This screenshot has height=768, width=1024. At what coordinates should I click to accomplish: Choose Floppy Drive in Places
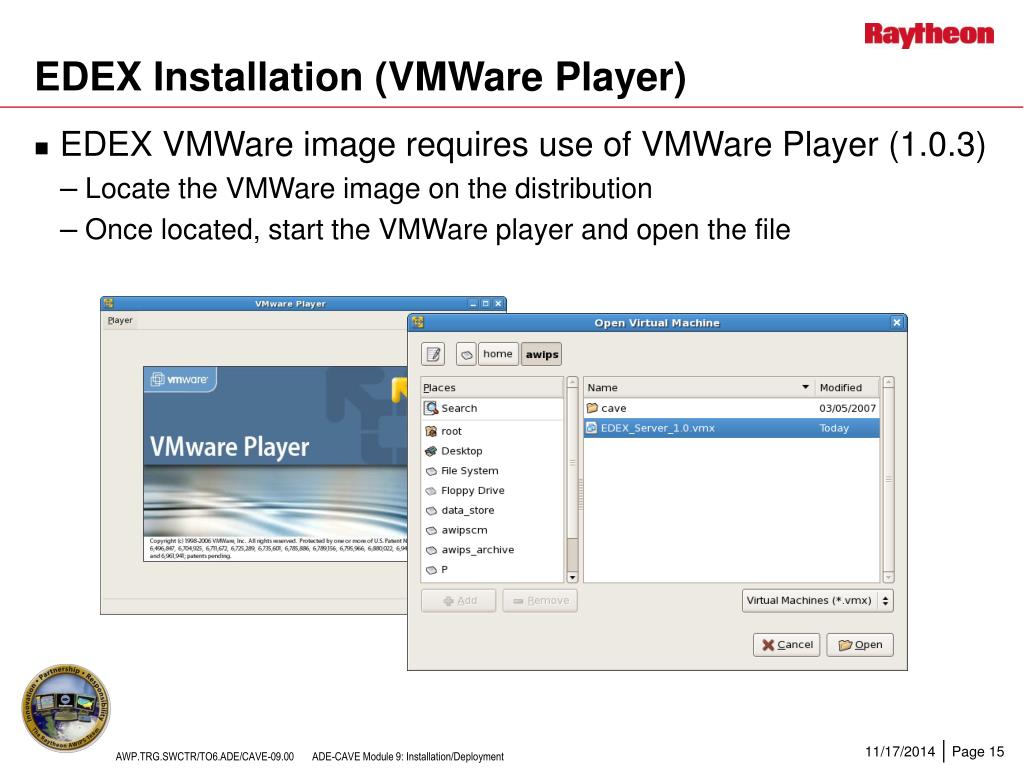tap(492, 490)
